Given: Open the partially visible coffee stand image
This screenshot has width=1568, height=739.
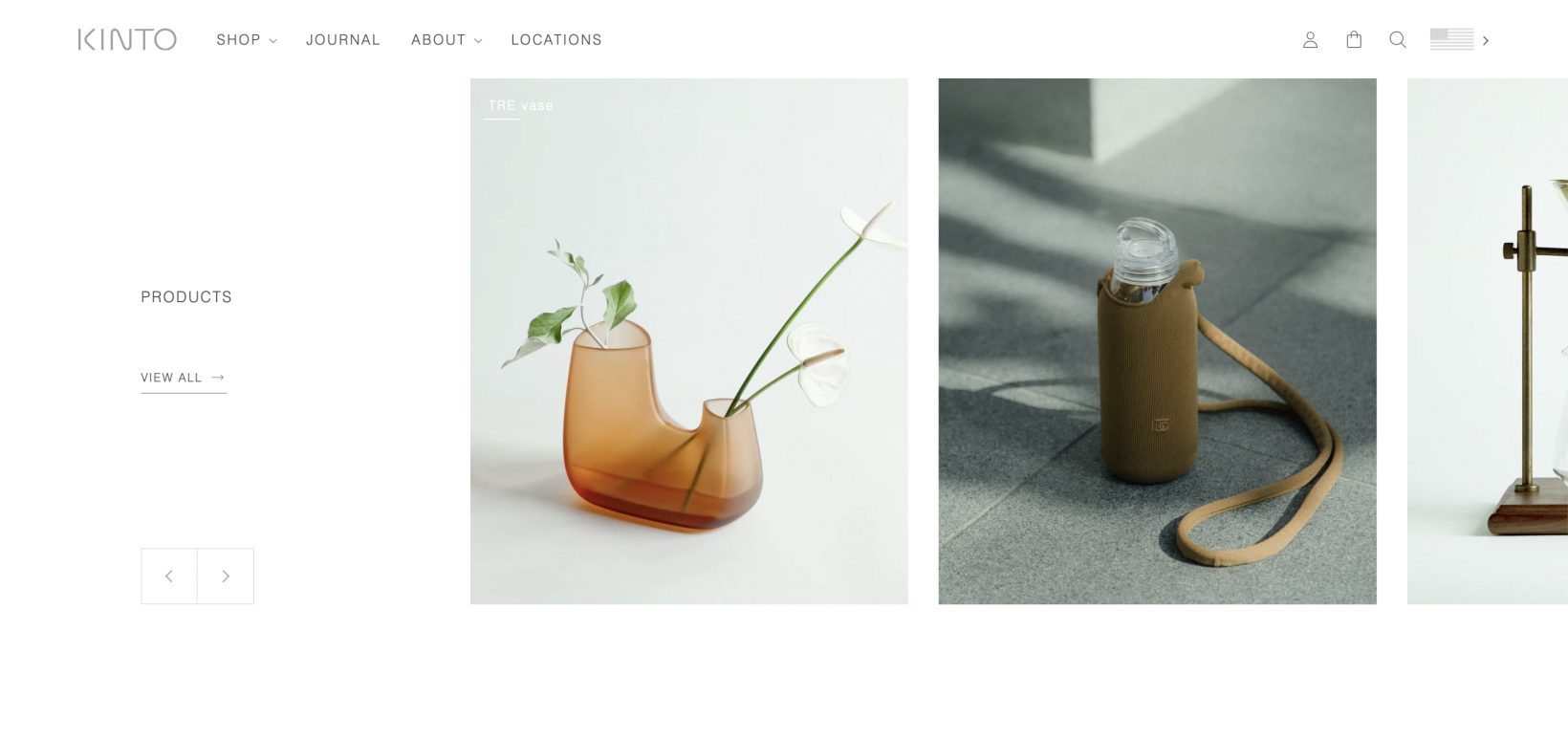Looking at the screenshot, I should click(x=1488, y=341).
